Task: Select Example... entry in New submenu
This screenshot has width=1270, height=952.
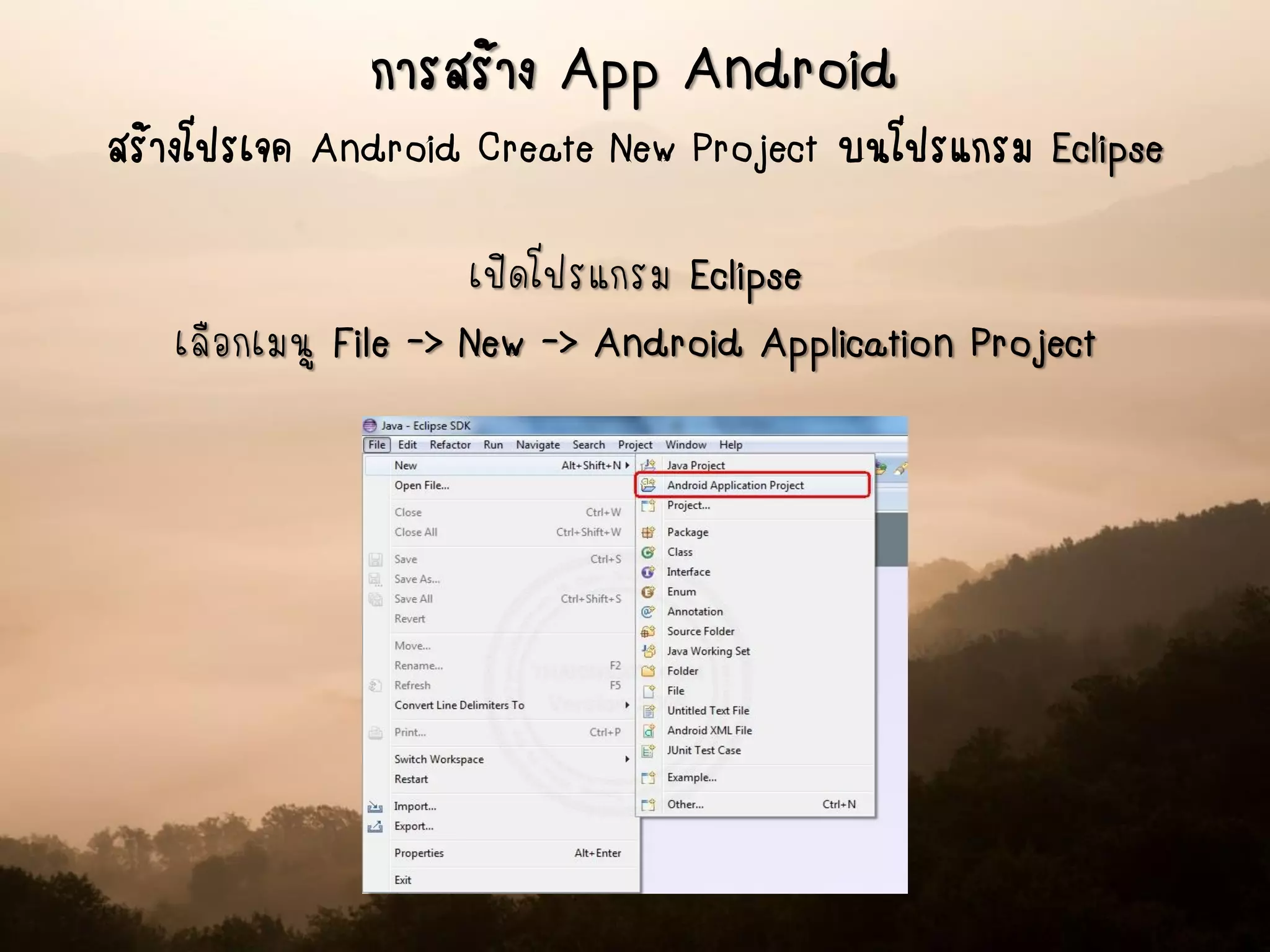Action: click(x=755, y=777)
